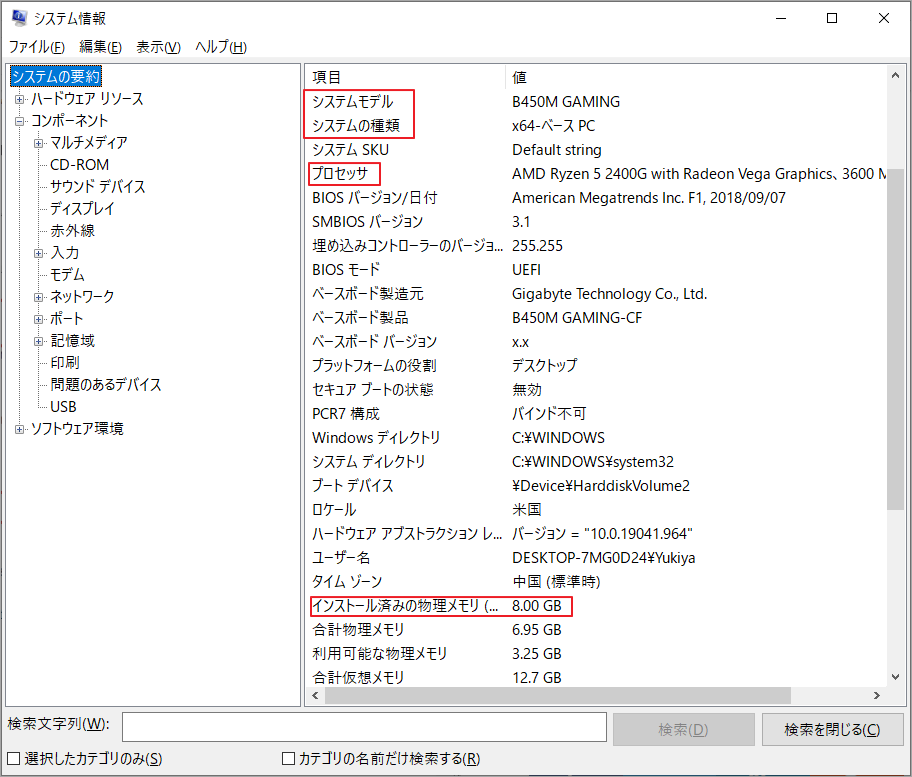Select ソフトウェア環境 tree label
This screenshot has width=912, height=777.
77,429
